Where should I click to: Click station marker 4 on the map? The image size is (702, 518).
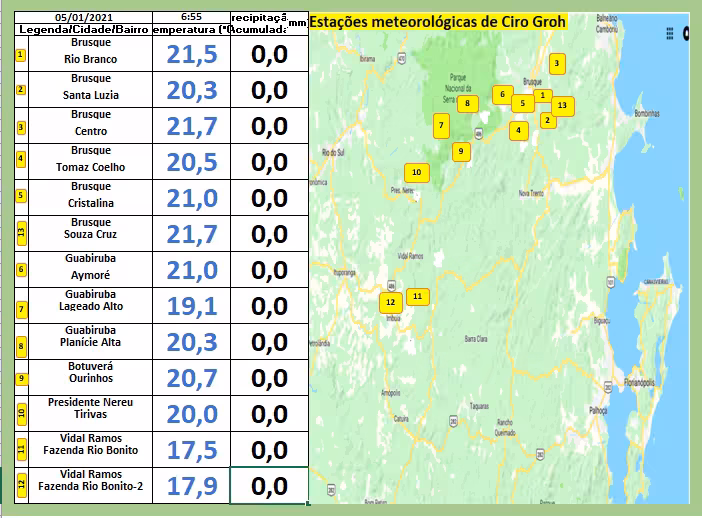[518, 130]
